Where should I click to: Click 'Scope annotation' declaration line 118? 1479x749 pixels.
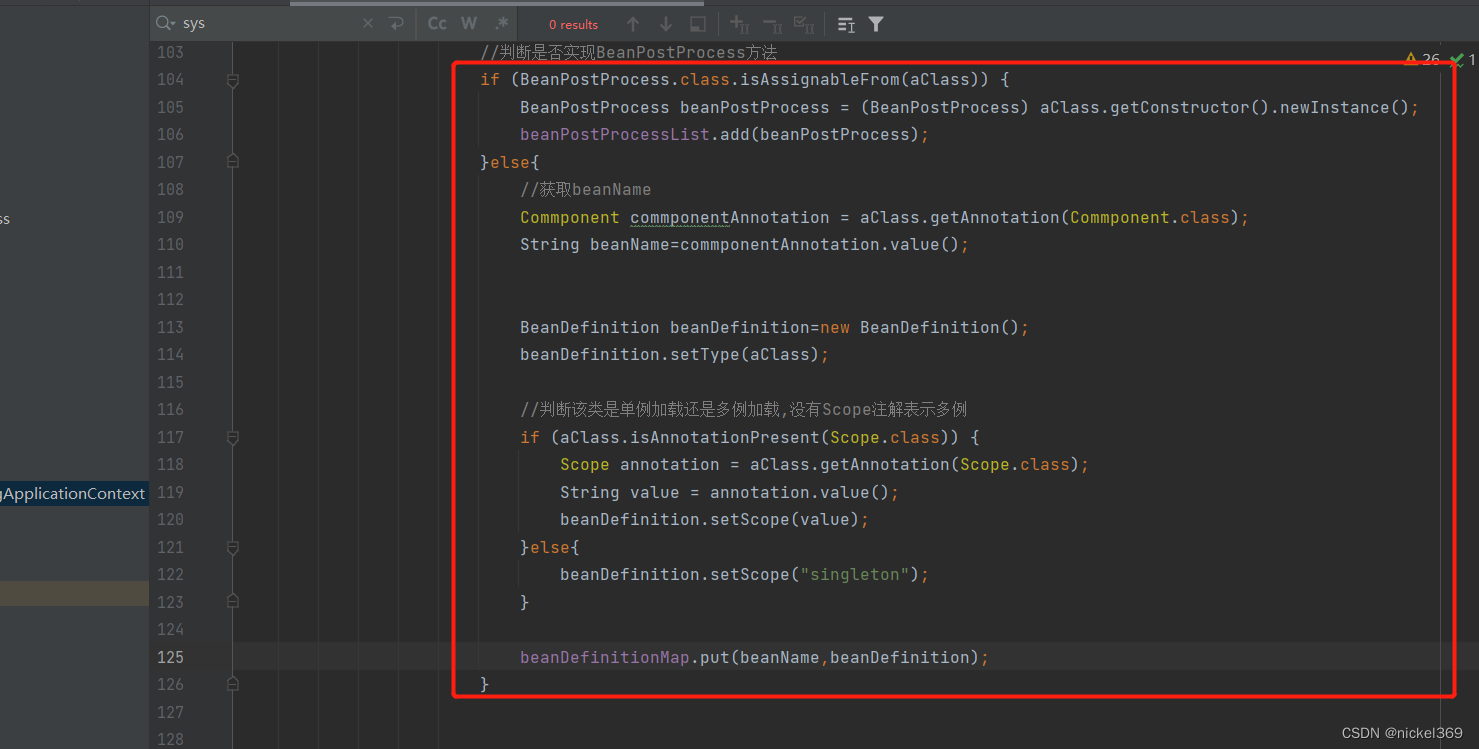640,464
